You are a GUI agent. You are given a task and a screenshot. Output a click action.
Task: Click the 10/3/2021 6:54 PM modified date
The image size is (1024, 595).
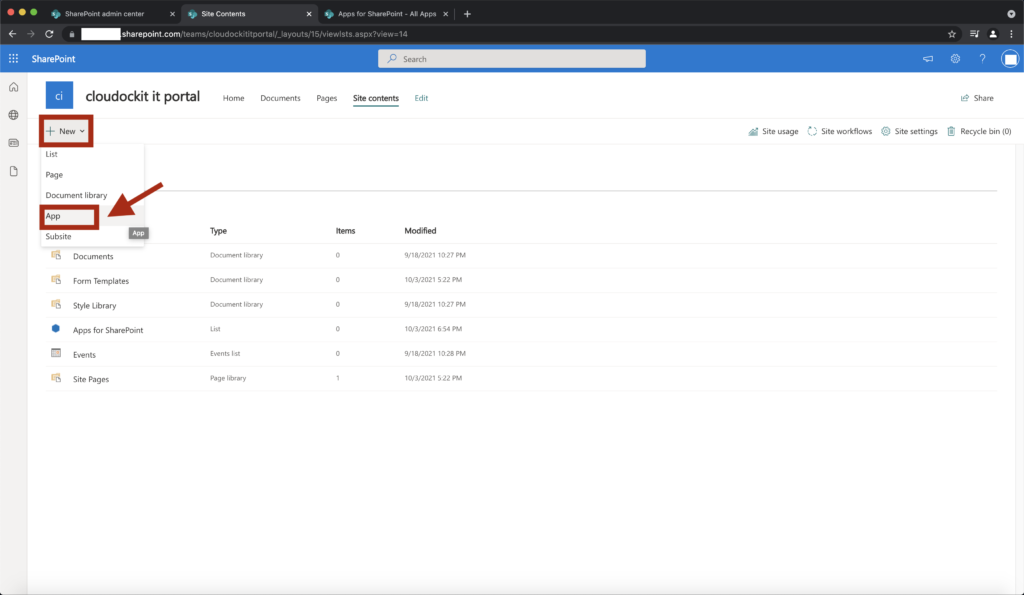[x=433, y=329]
